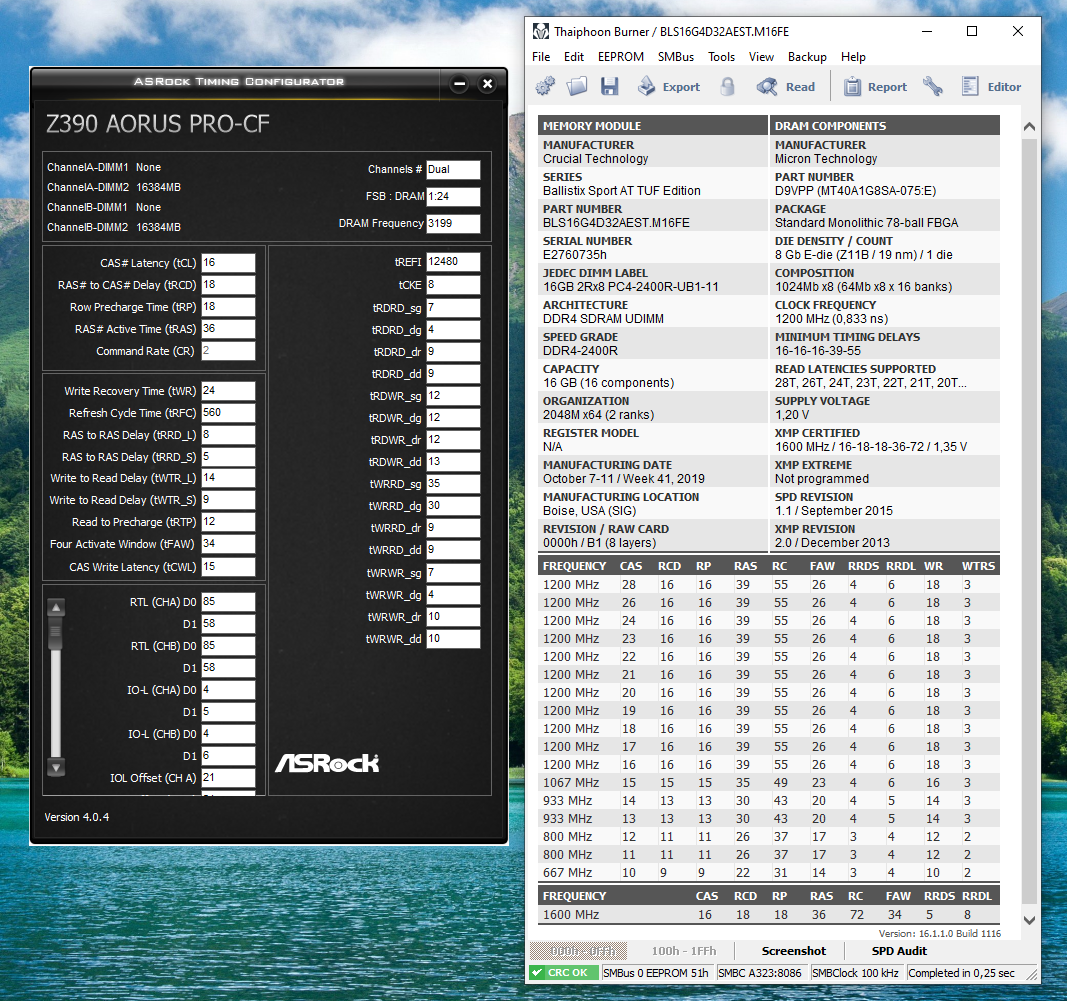Click the gears settings icon in toolbar
Screen dimensions: 1067x1001
tap(546, 87)
